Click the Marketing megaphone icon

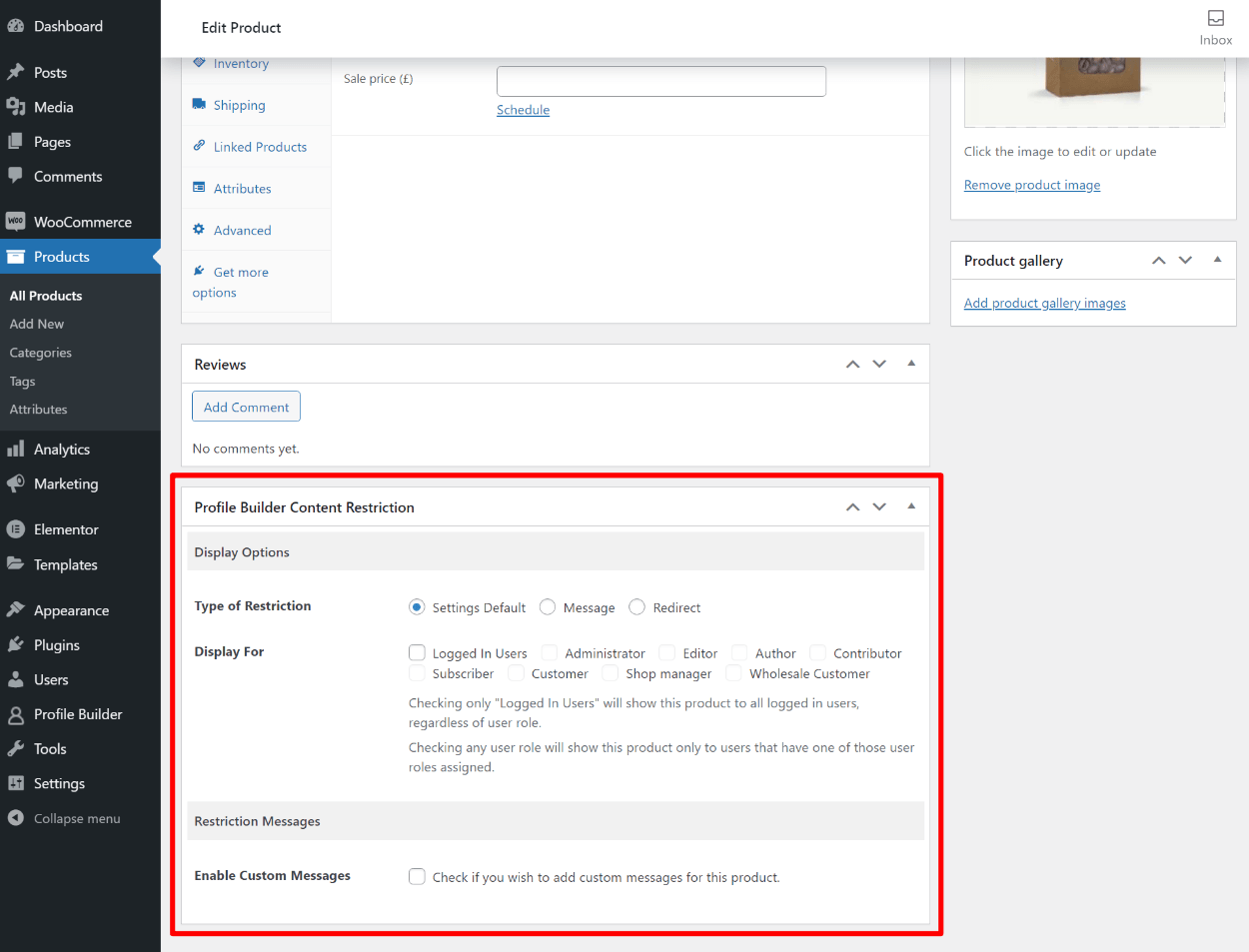[x=15, y=483]
